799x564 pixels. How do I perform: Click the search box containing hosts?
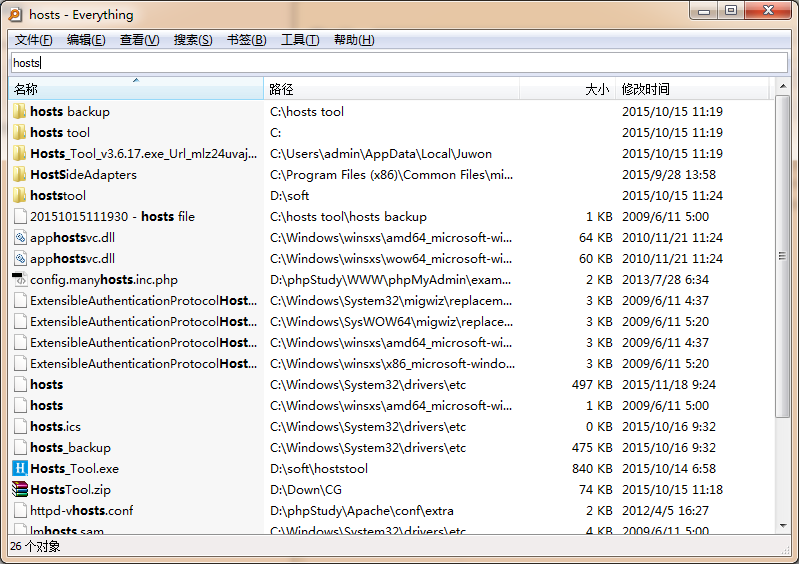(x=399, y=63)
